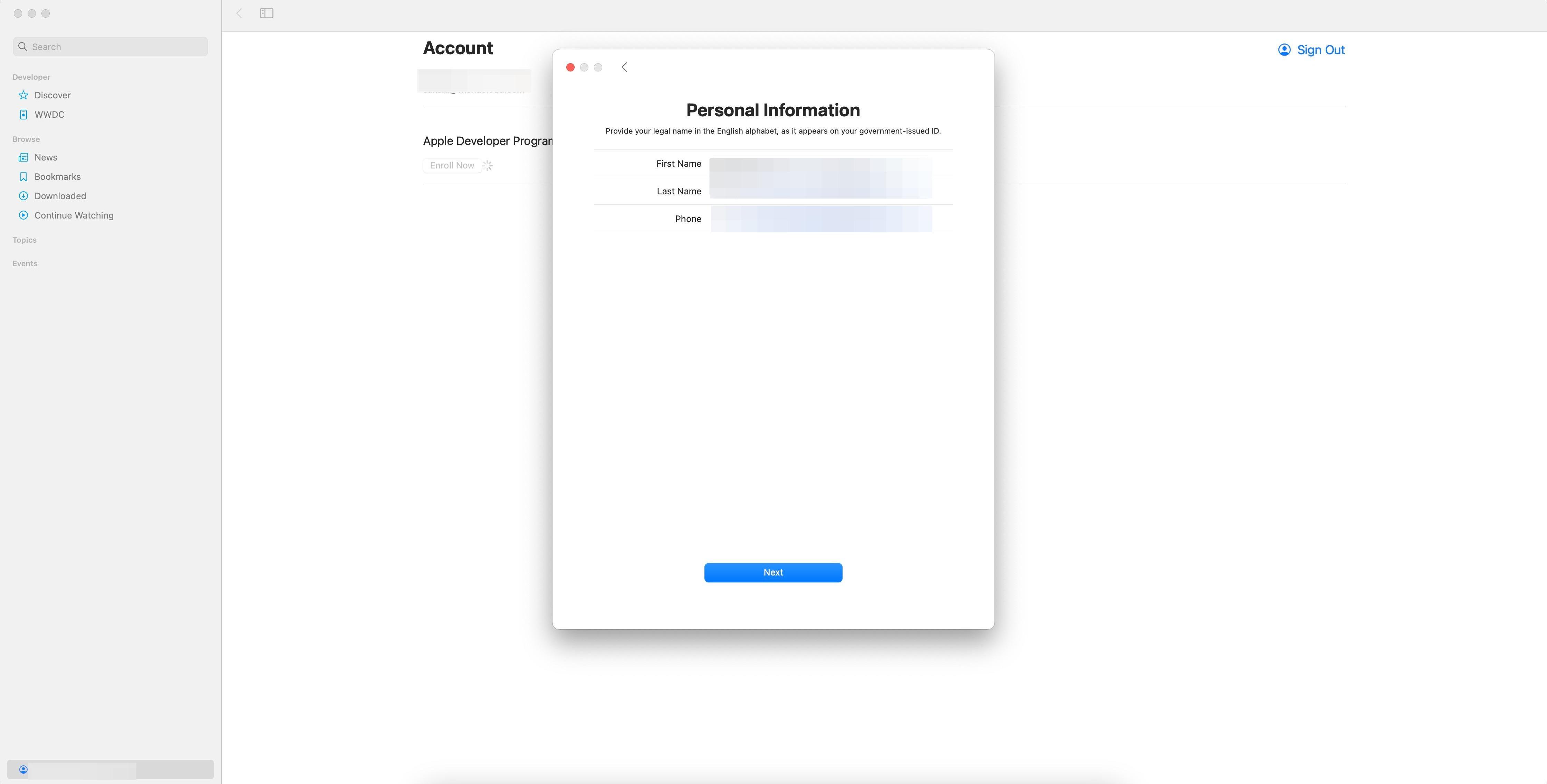Click the Bookmarks ribbon icon
The width and height of the screenshot is (1547, 784).
[23, 176]
